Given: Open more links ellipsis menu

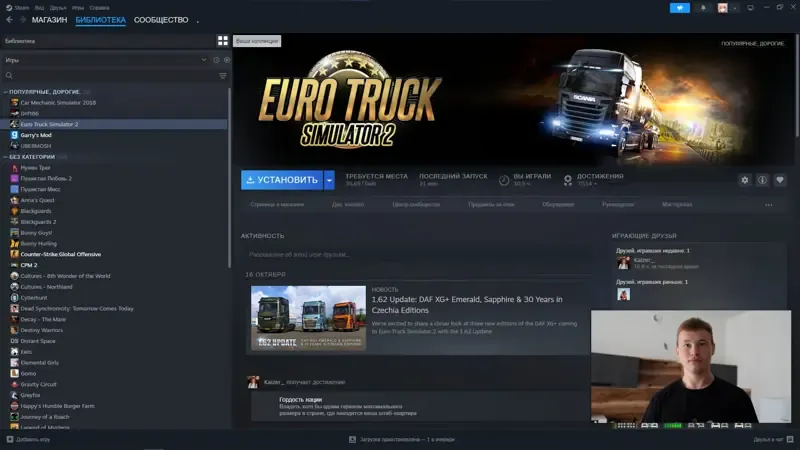Looking at the screenshot, I should [768, 205].
